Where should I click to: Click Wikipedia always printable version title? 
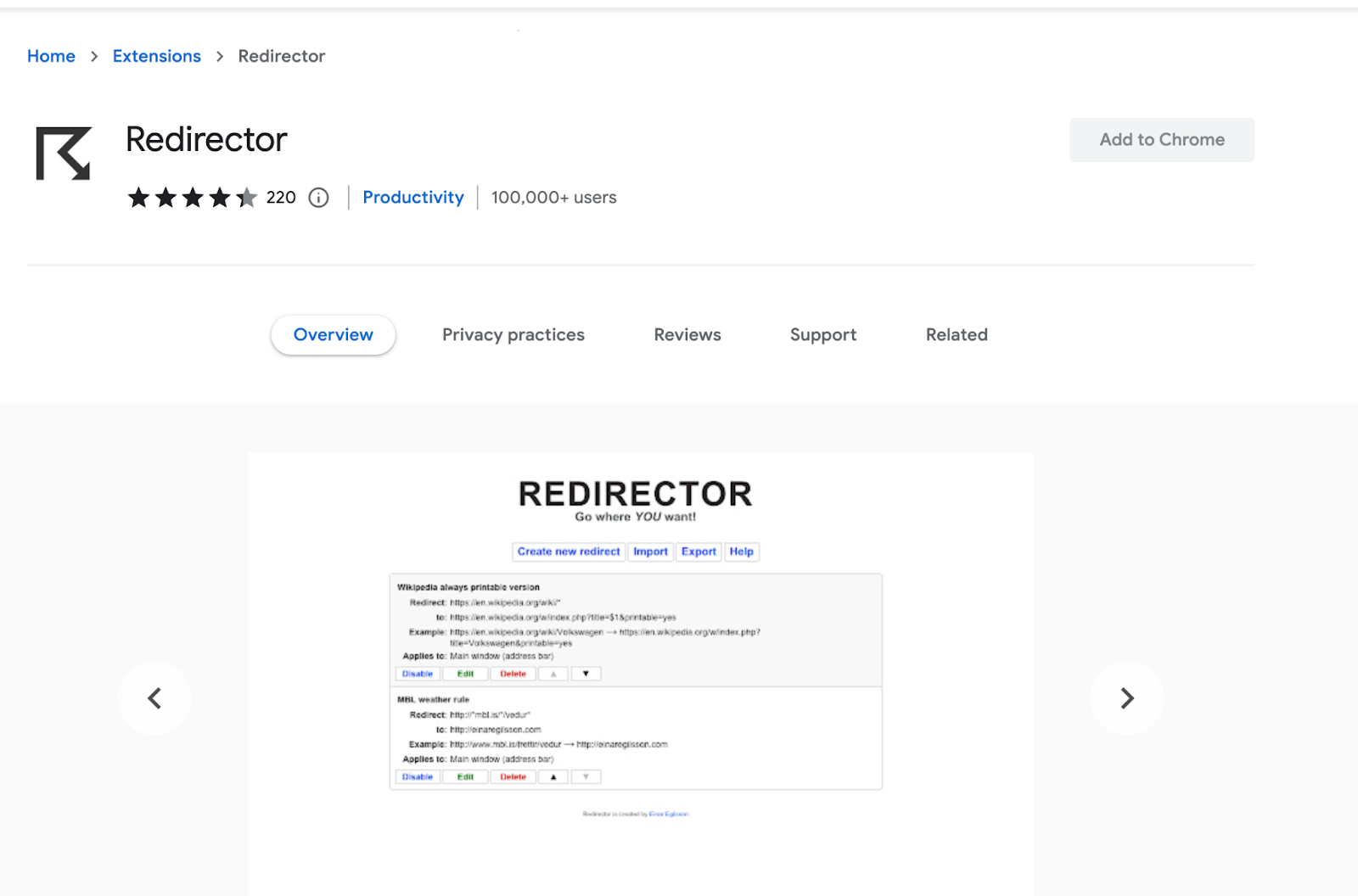tap(469, 587)
